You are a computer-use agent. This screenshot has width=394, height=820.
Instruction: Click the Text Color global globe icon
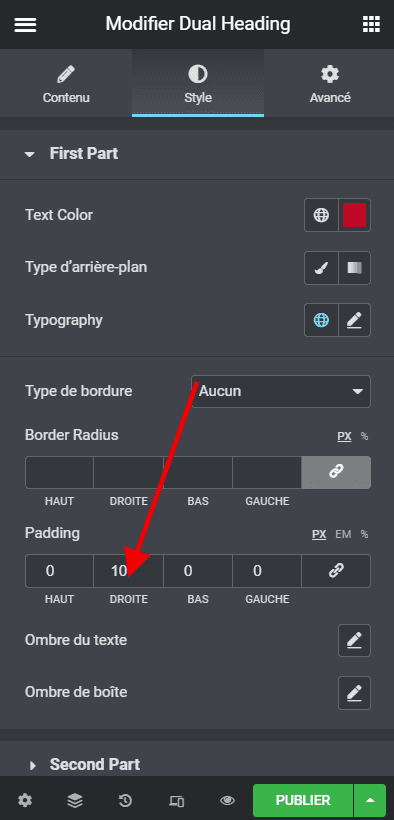[321, 215]
